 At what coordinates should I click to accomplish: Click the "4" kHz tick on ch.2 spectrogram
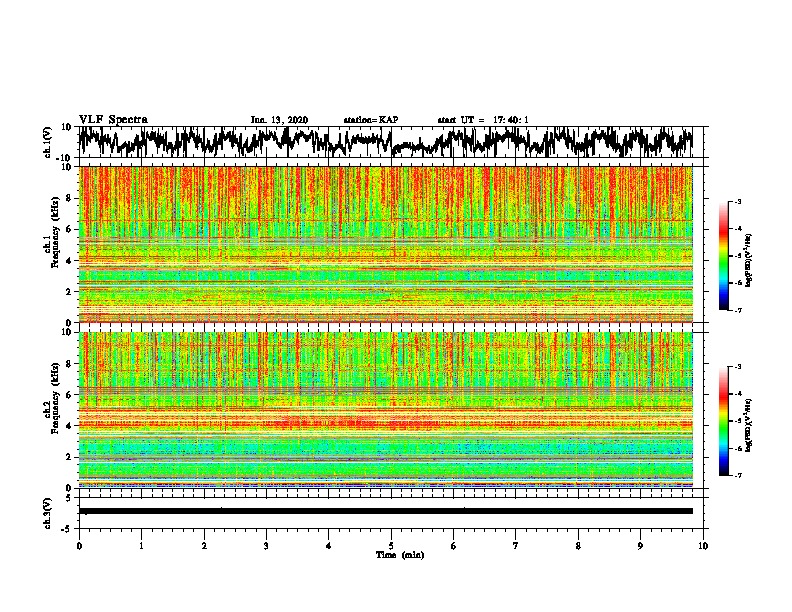pos(70,426)
